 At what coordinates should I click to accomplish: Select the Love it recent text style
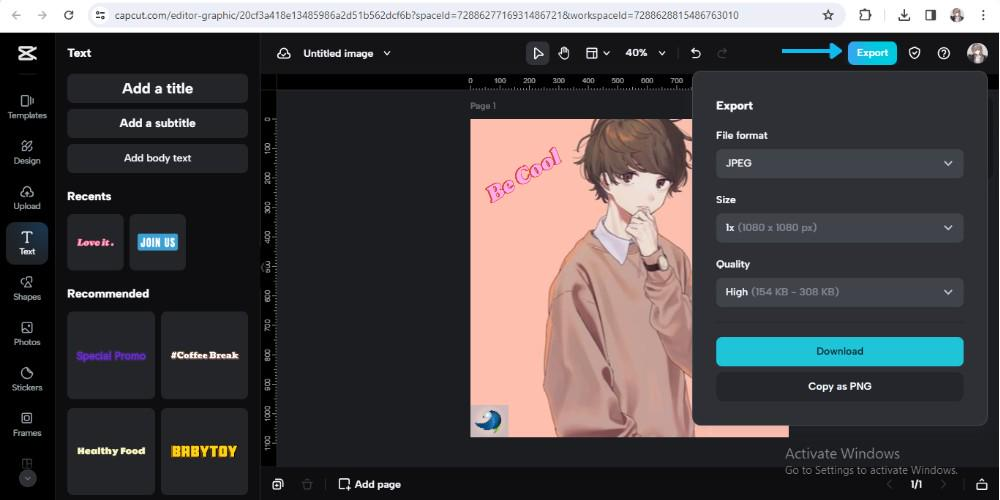95,242
